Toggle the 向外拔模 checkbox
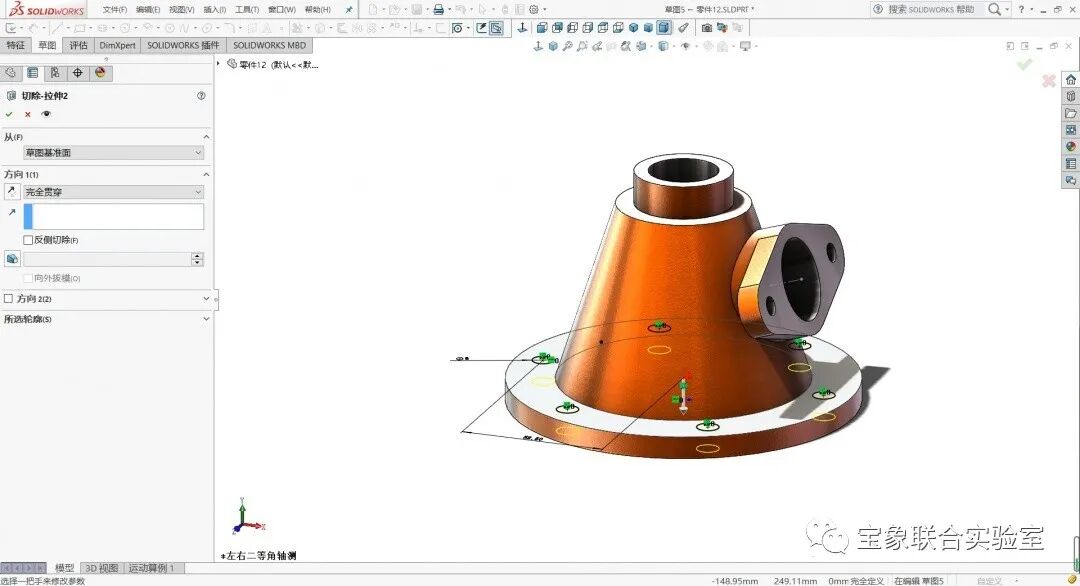Screen dimensions: 1080x586 point(28,278)
